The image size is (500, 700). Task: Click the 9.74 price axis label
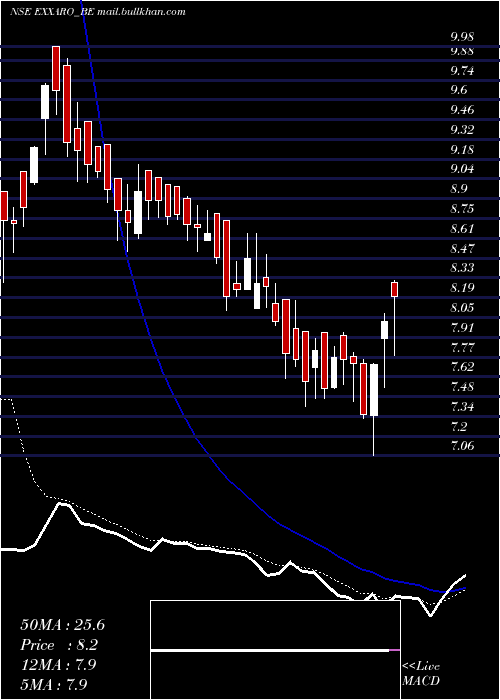pos(462,71)
